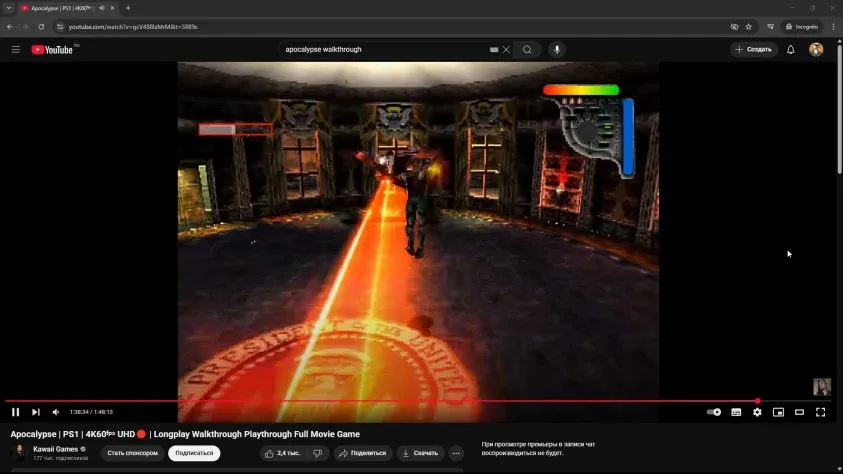The height and width of the screenshot is (474, 843).
Task: Toggle subtitles on the player
Action: [736, 412]
